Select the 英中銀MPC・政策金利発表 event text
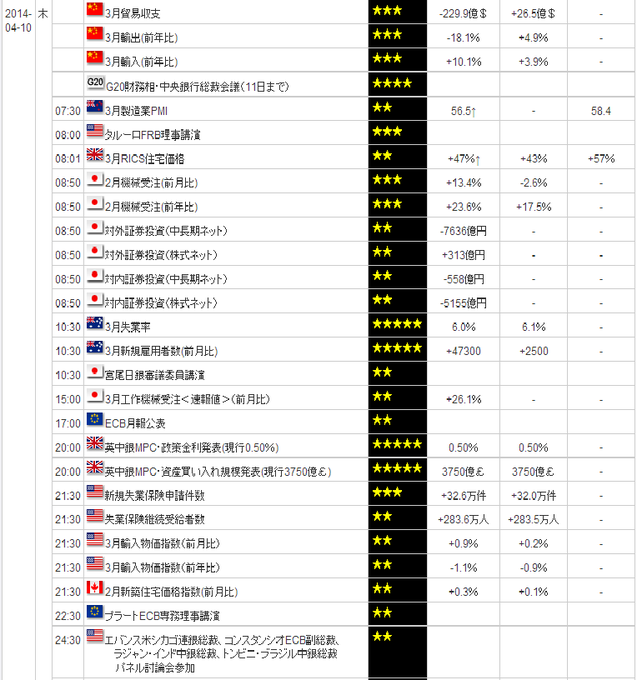This screenshot has height=680, width=637. coord(192,448)
